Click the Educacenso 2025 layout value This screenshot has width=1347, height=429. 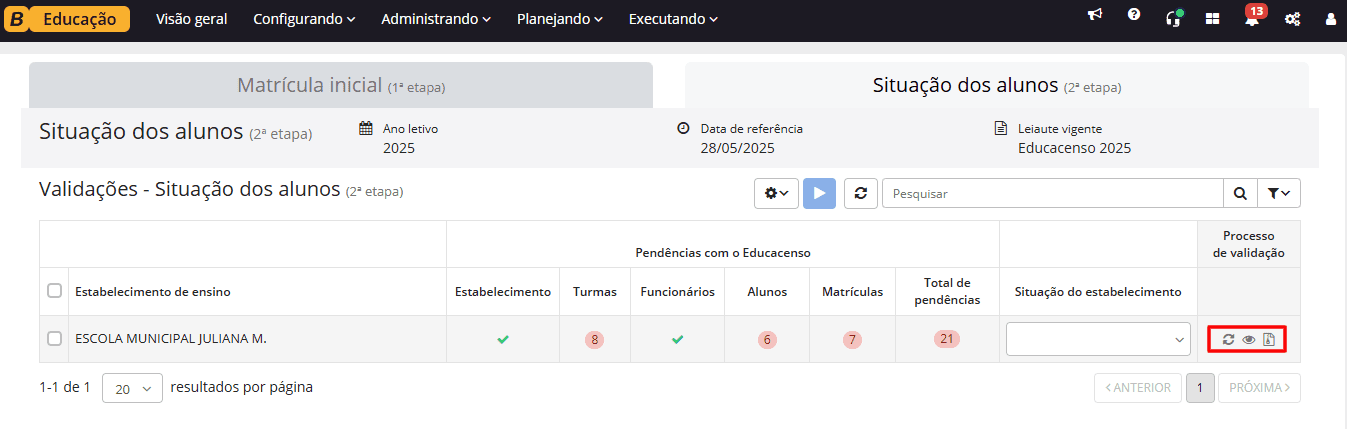click(1074, 148)
